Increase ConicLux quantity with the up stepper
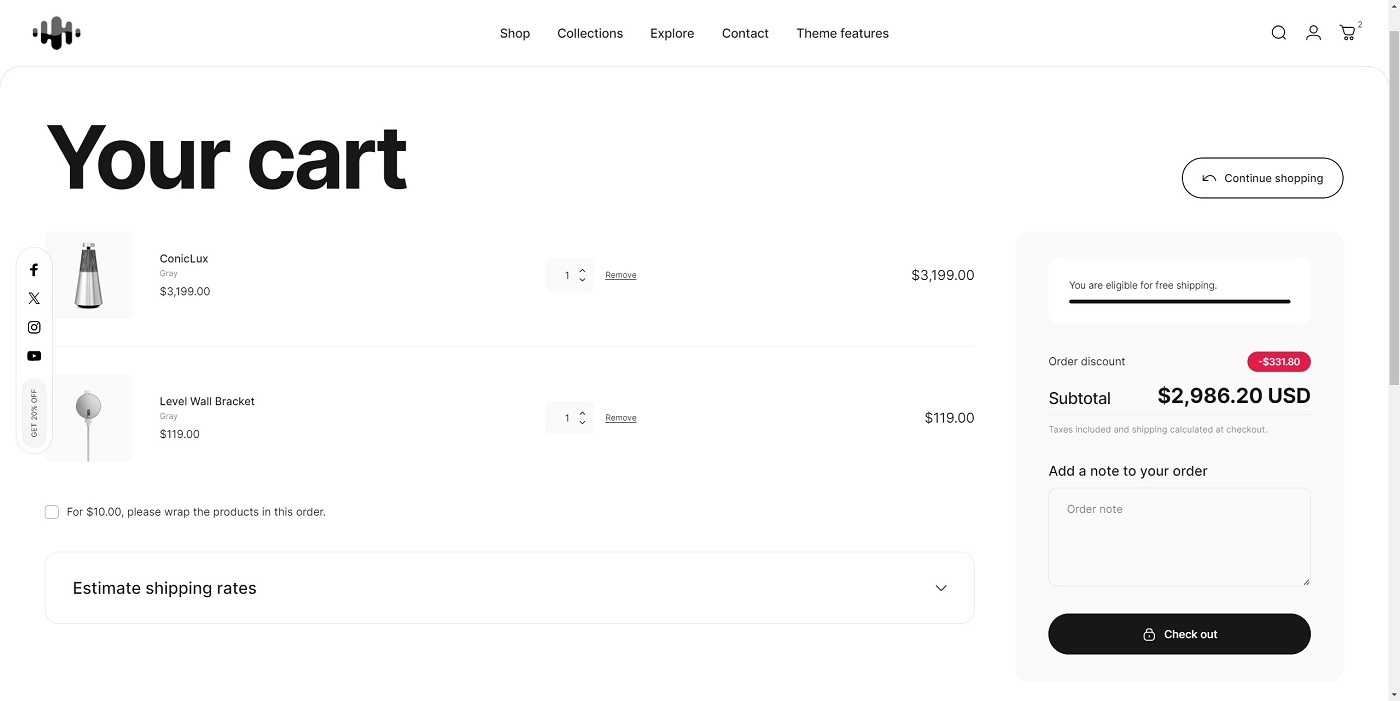 582,270
